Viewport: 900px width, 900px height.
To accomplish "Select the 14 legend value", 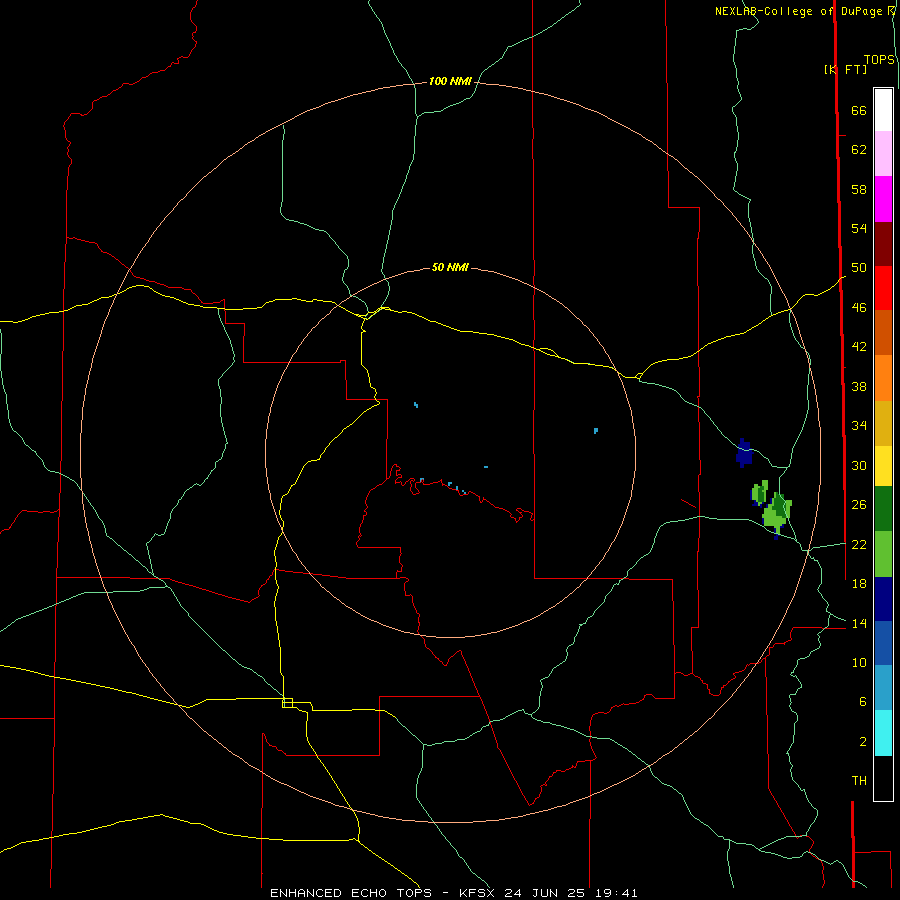I will point(859,623).
